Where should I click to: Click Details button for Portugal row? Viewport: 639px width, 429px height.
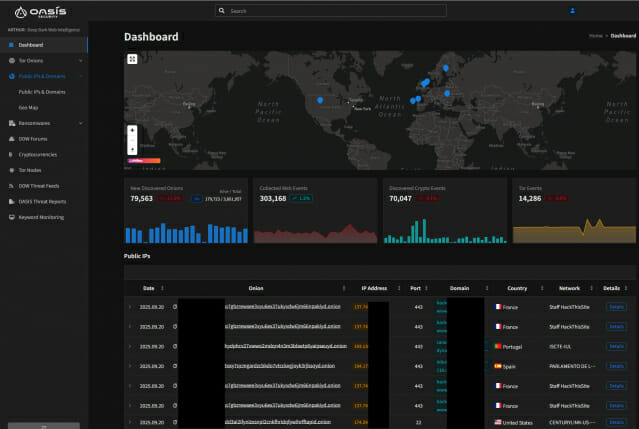coord(615,345)
